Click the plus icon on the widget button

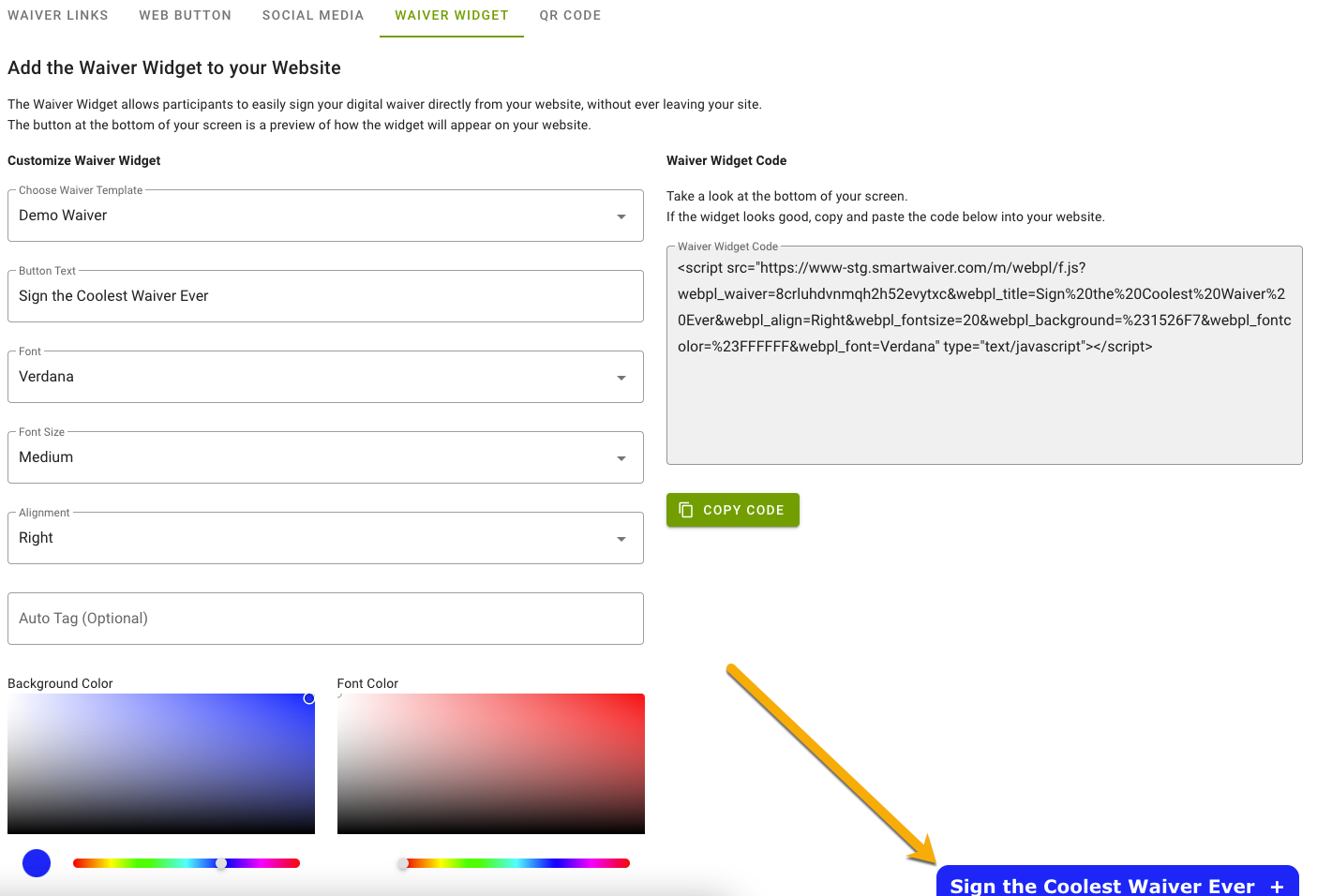(x=1277, y=887)
